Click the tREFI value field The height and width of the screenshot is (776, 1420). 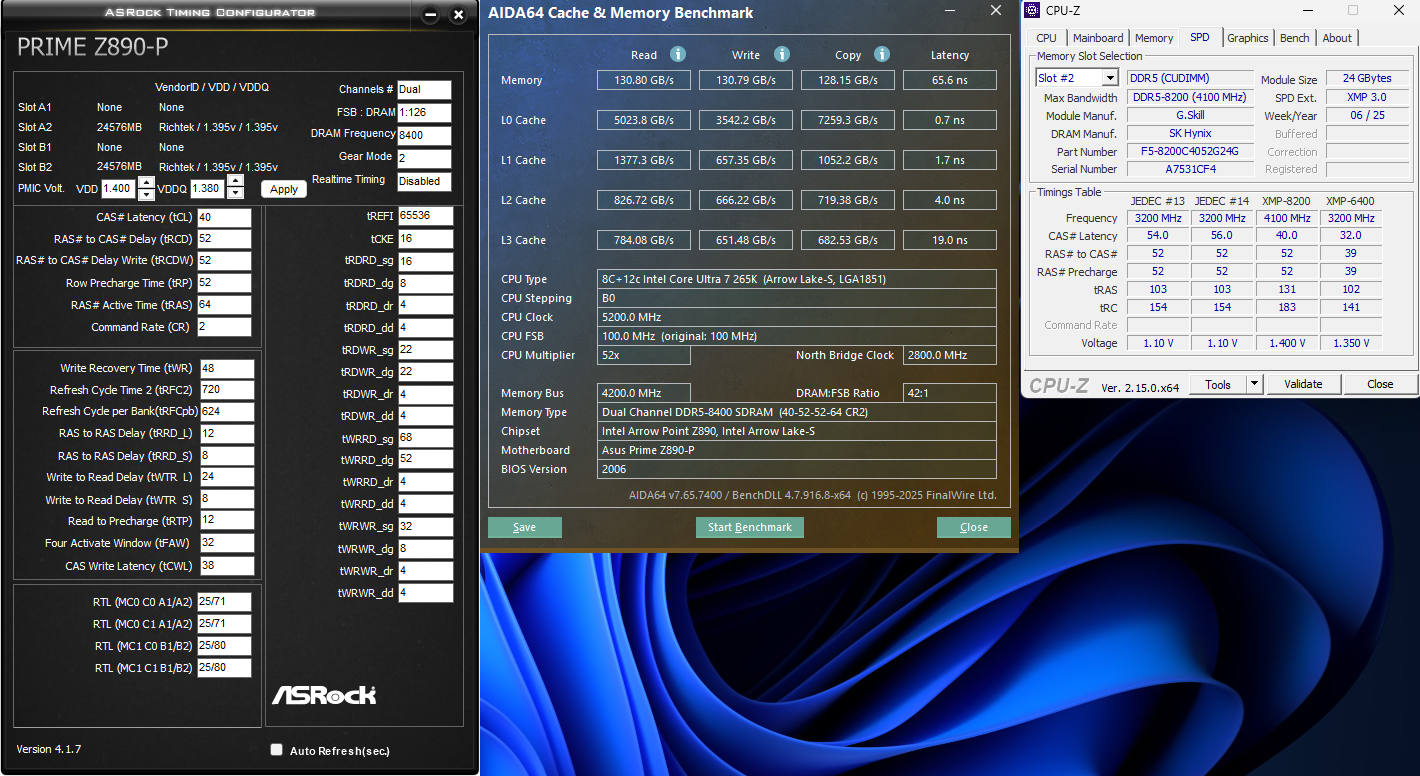(x=425, y=216)
